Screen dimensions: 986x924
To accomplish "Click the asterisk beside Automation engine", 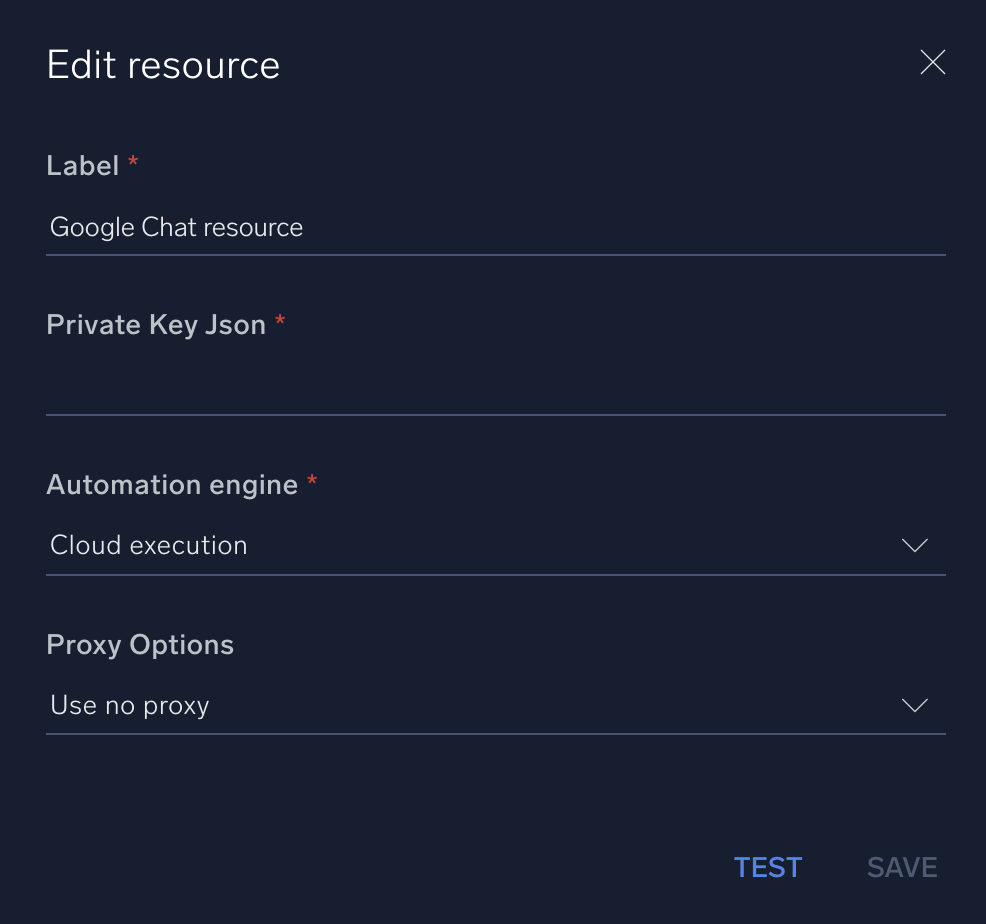I will coord(310,481).
